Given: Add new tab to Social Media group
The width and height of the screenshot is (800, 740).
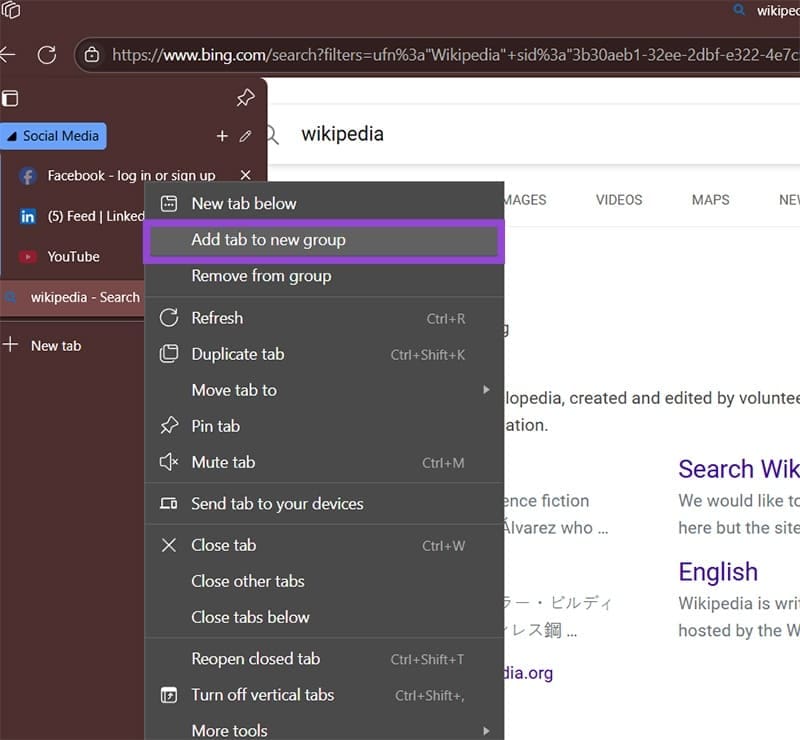Looking at the screenshot, I should [x=222, y=136].
